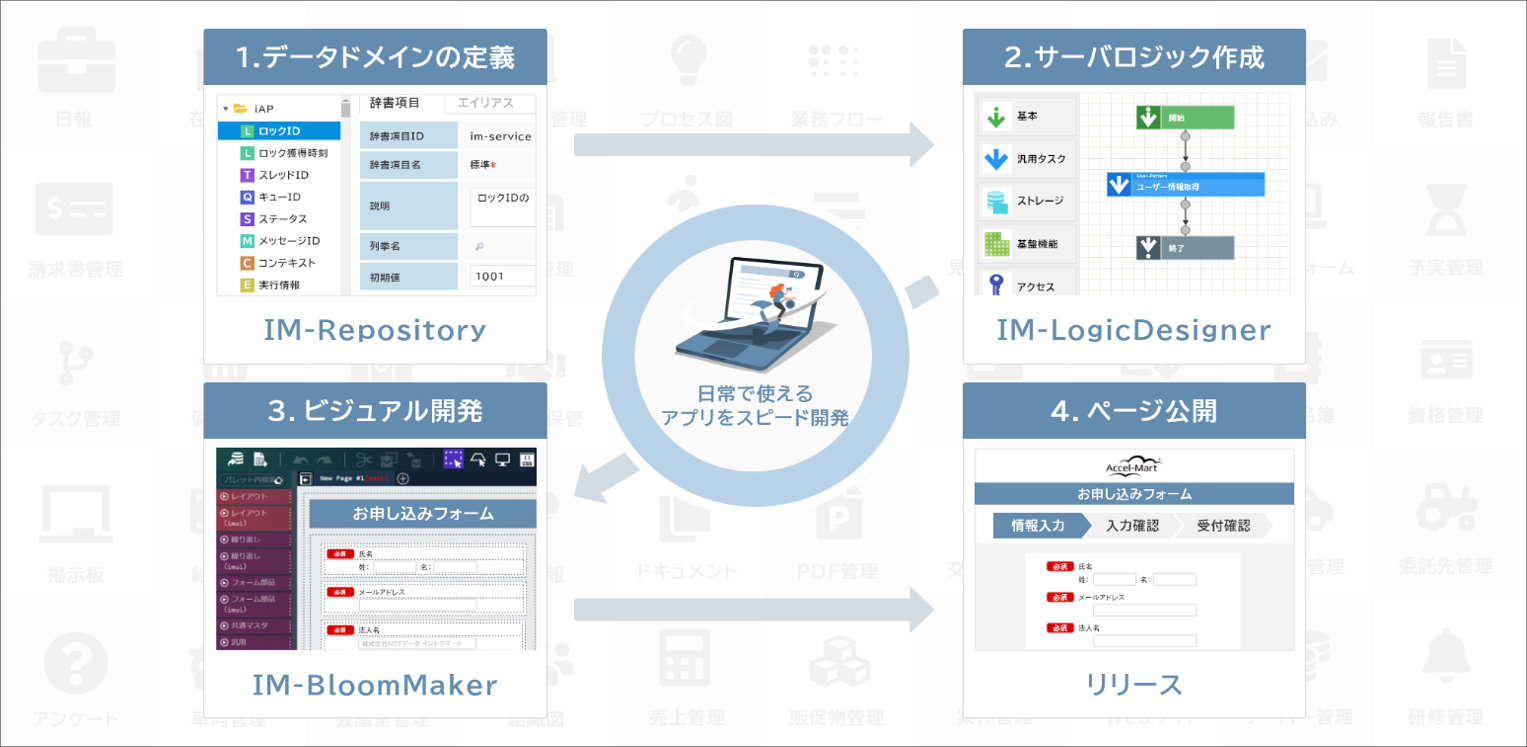This screenshot has width=1527, height=747.
Task: Click the orange C icon for コンテキスト
Action: [x=247, y=263]
